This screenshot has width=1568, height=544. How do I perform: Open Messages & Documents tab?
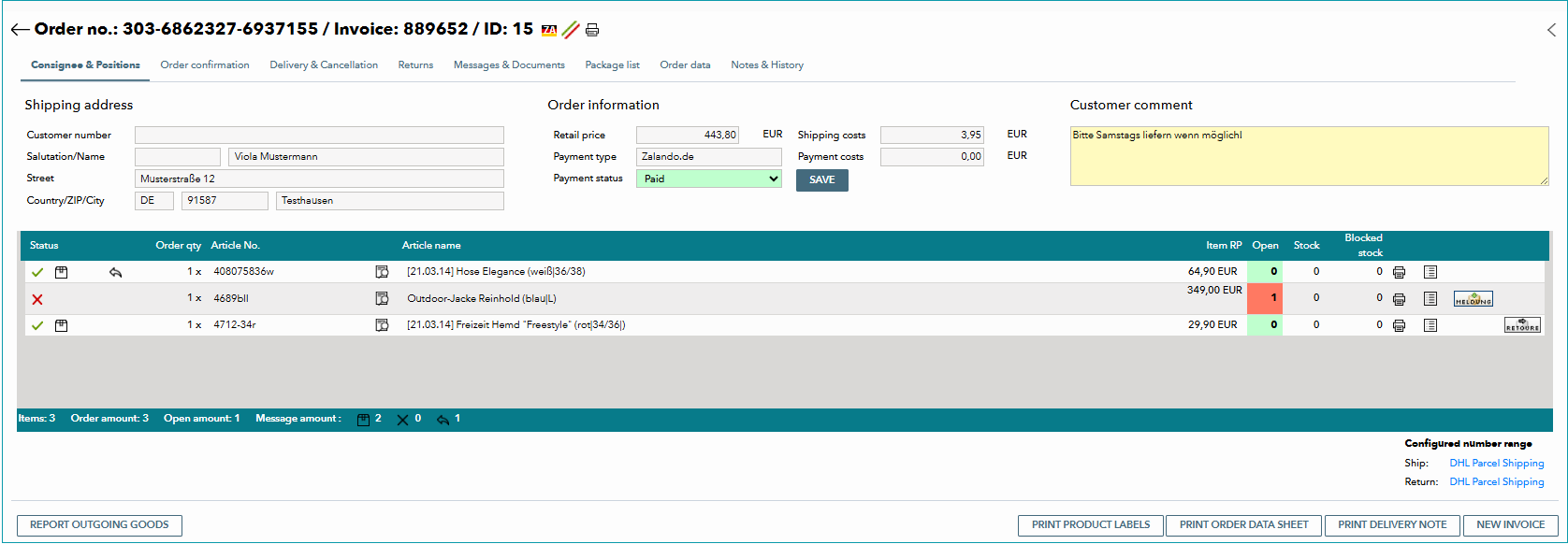click(509, 65)
